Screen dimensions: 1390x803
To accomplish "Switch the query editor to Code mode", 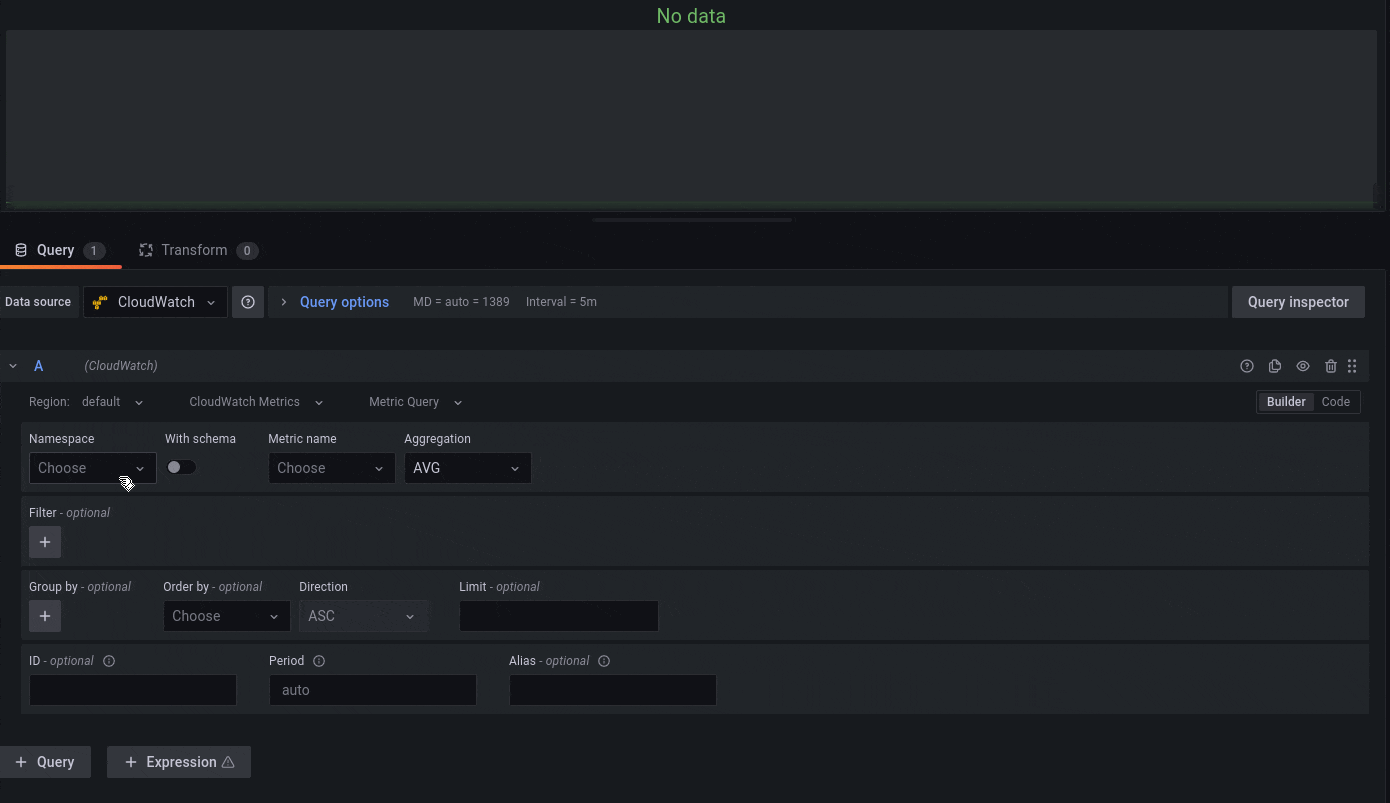I will click(x=1336, y=401).
